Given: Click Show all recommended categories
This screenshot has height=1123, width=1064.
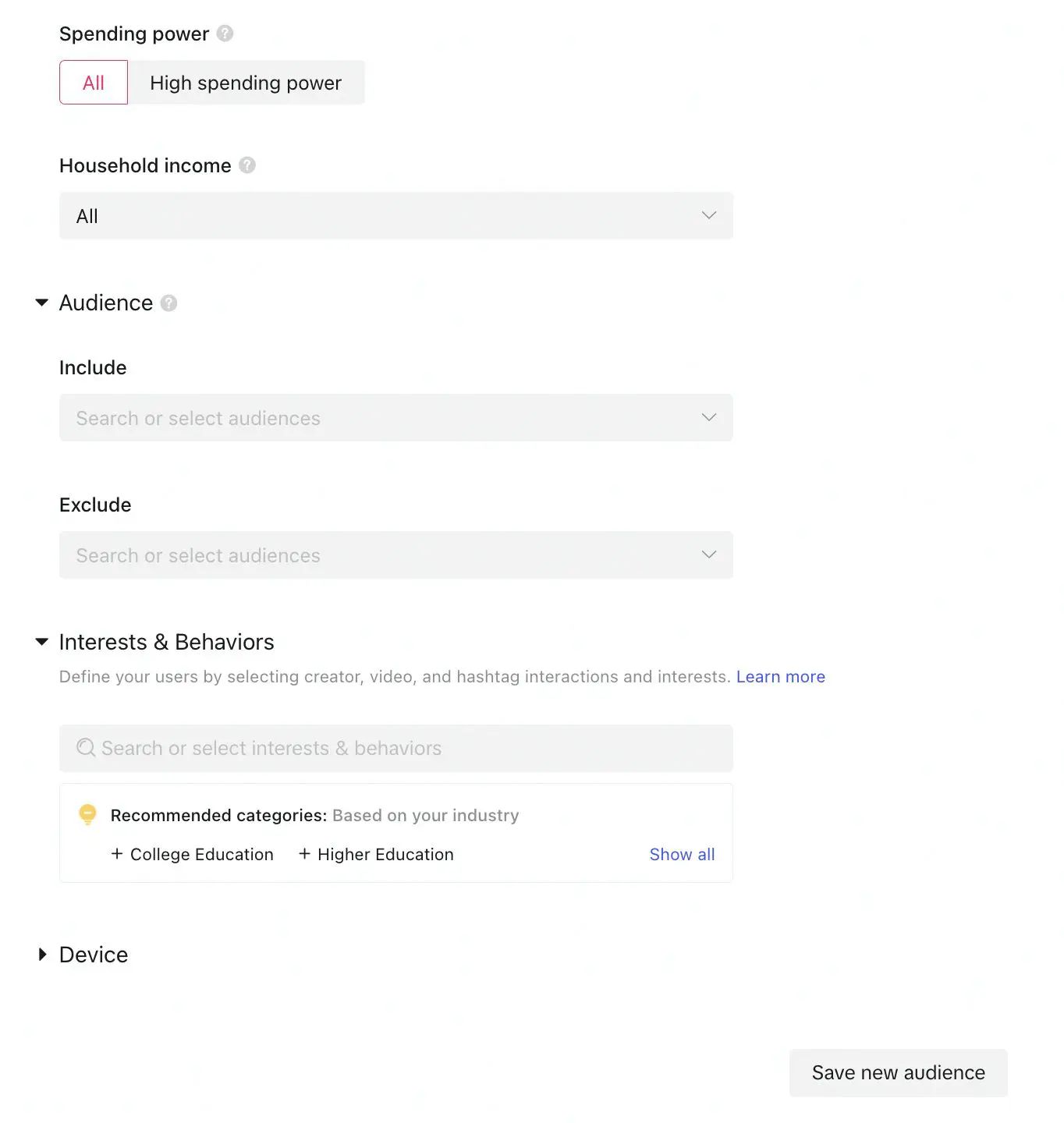Looking at the screenshot, I should coord(683,855).
